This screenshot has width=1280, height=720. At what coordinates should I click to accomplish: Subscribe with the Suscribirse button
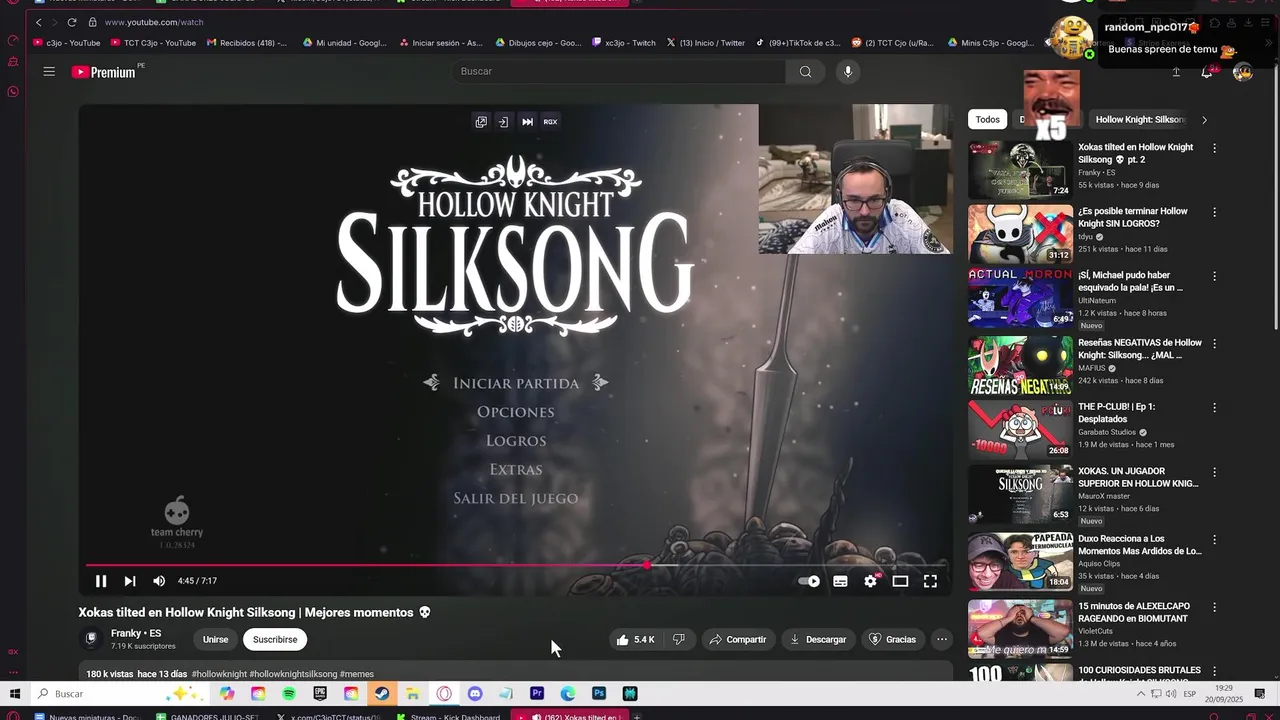[275, 640]
